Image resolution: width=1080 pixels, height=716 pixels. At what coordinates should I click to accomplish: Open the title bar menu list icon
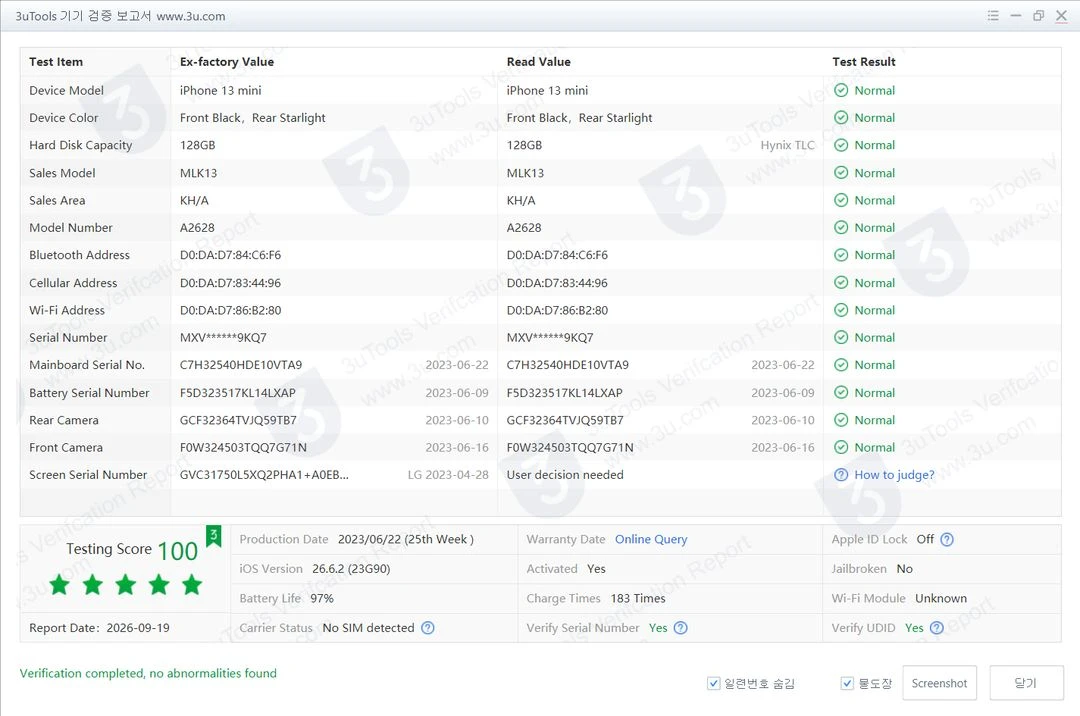tap(993, 16)
